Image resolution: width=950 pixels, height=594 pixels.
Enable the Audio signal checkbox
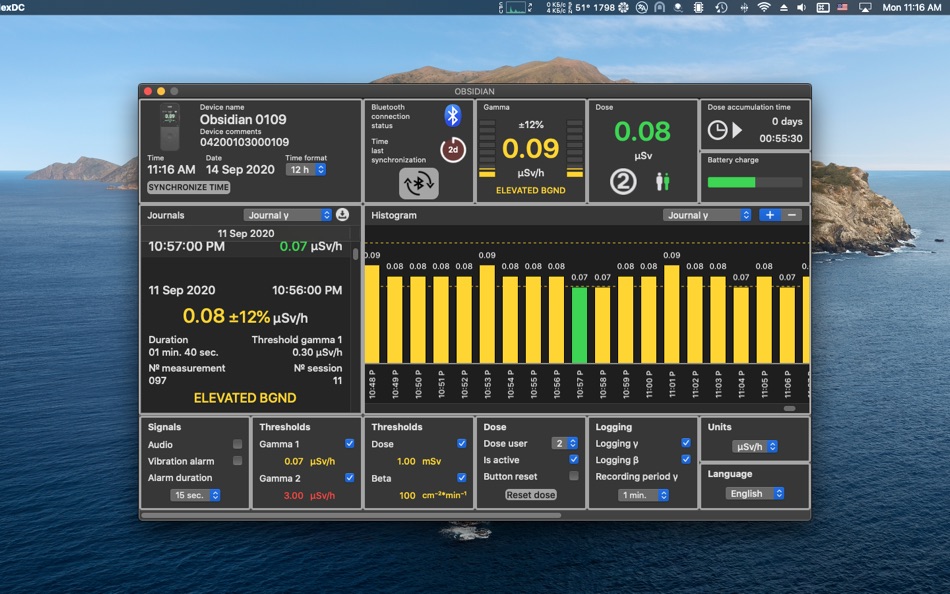pyautogui.click(x=237, y=444)
